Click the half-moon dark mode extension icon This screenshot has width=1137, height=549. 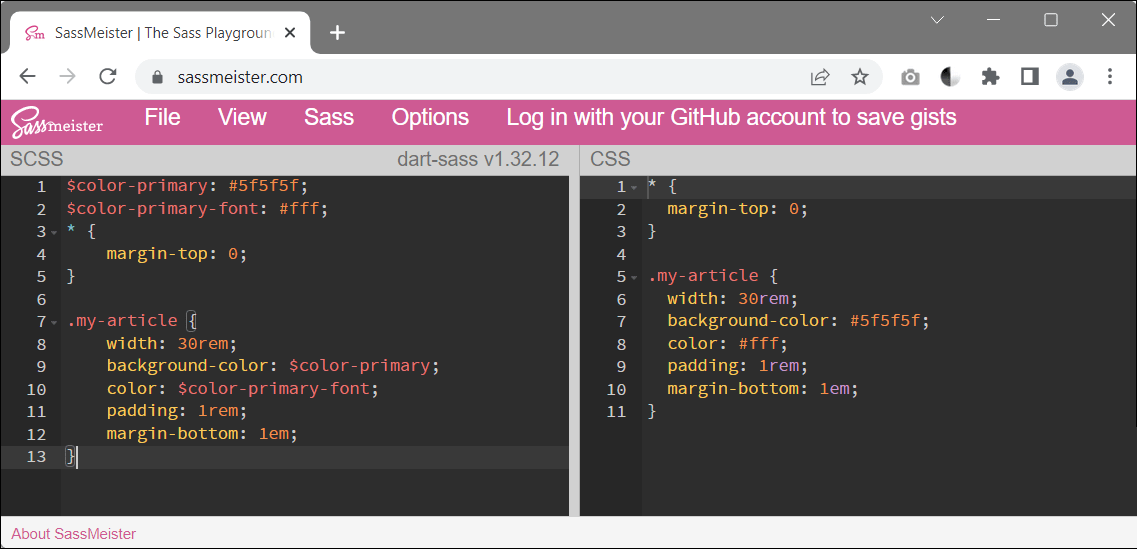point(950,77)
